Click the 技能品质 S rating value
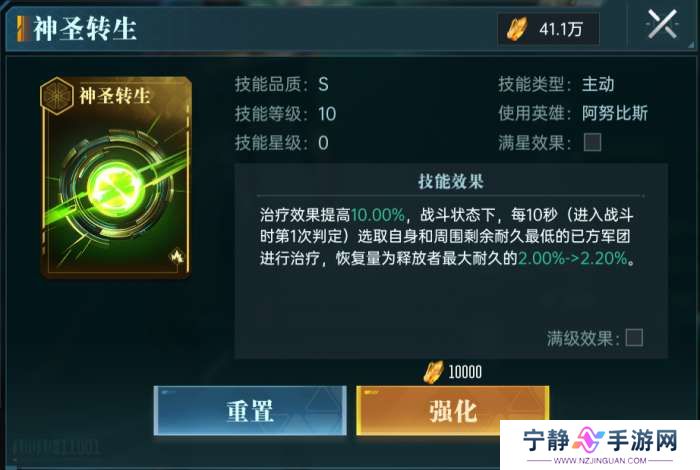The height and width of the screenshot is (470, 700). tap(324, 84)
